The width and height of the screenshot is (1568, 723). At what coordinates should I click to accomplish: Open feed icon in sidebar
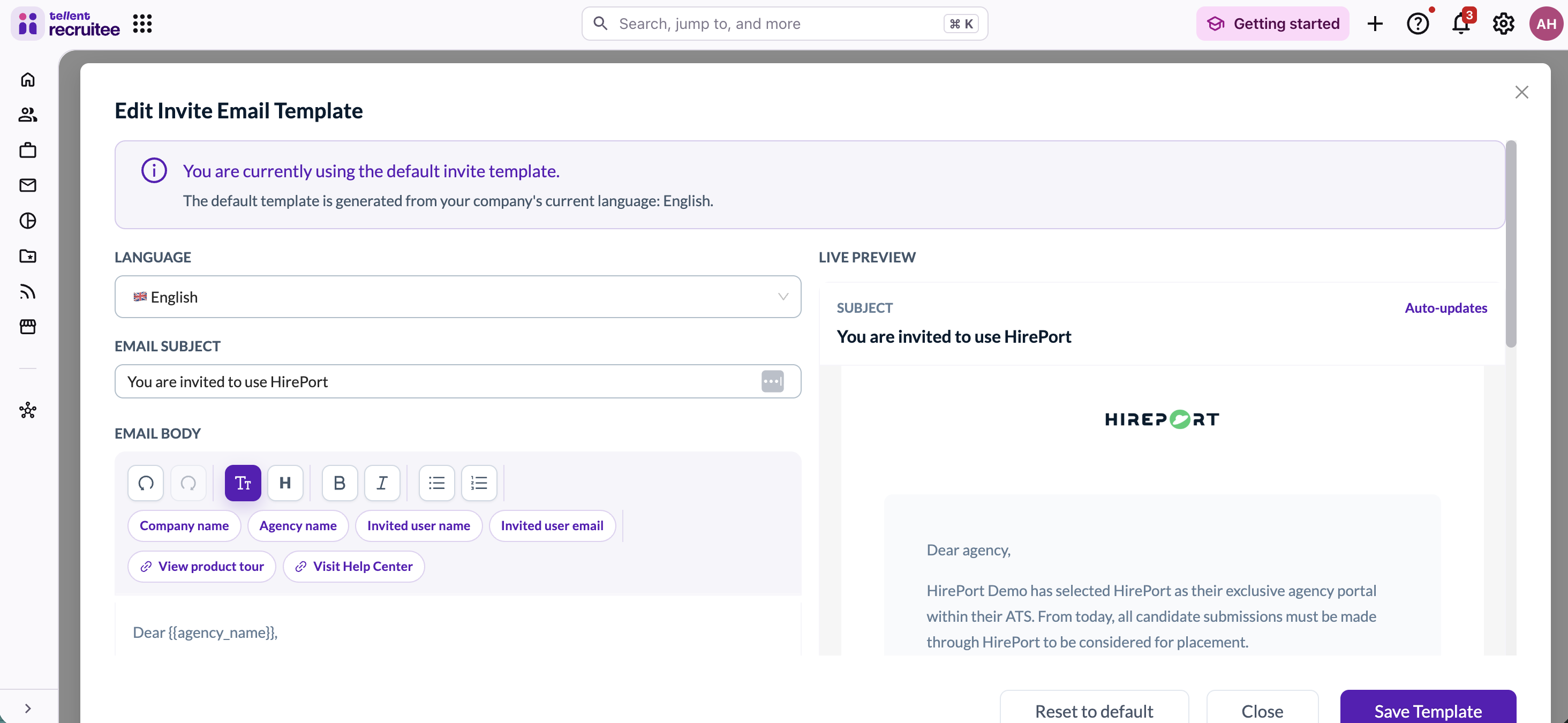coord(28,291)
